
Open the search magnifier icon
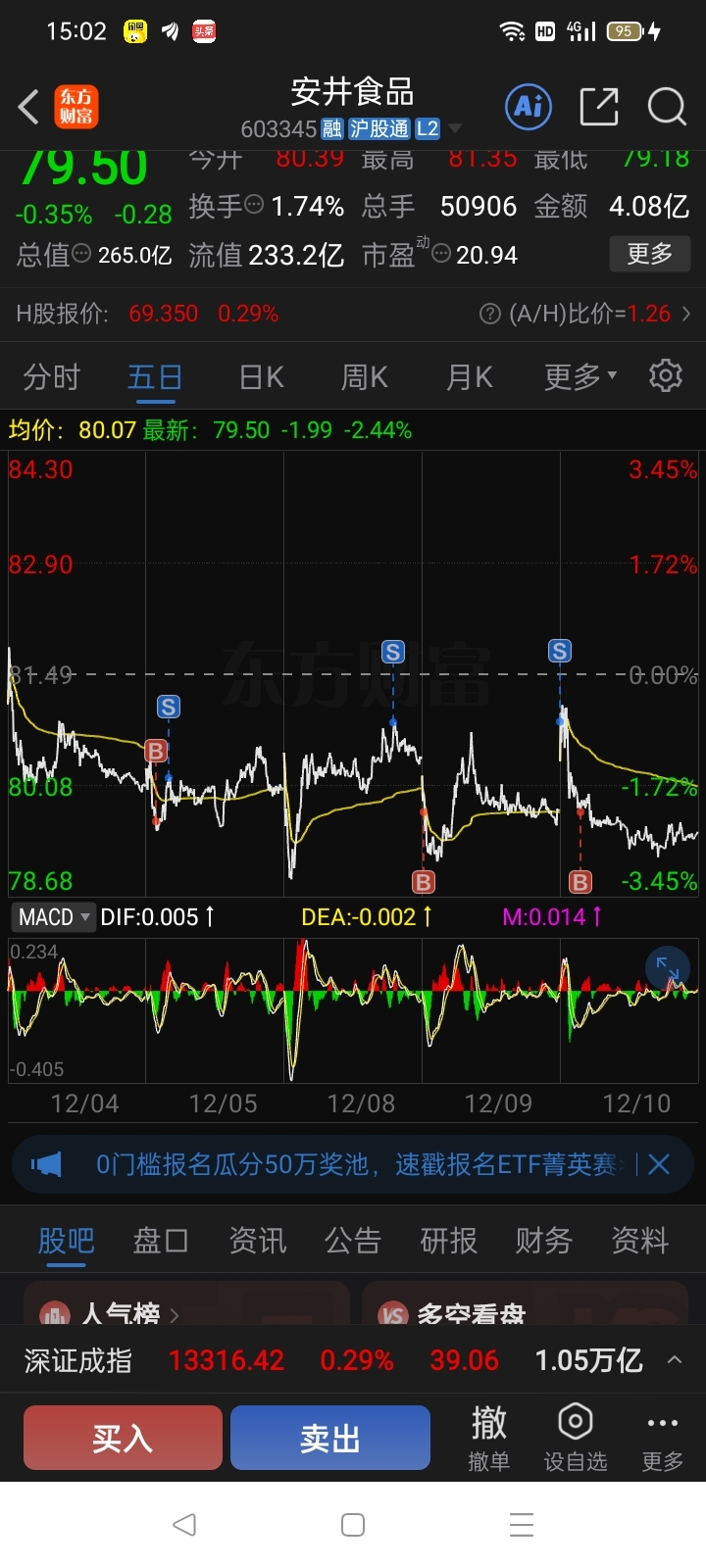pyautogui.click(x=667, y=106)
